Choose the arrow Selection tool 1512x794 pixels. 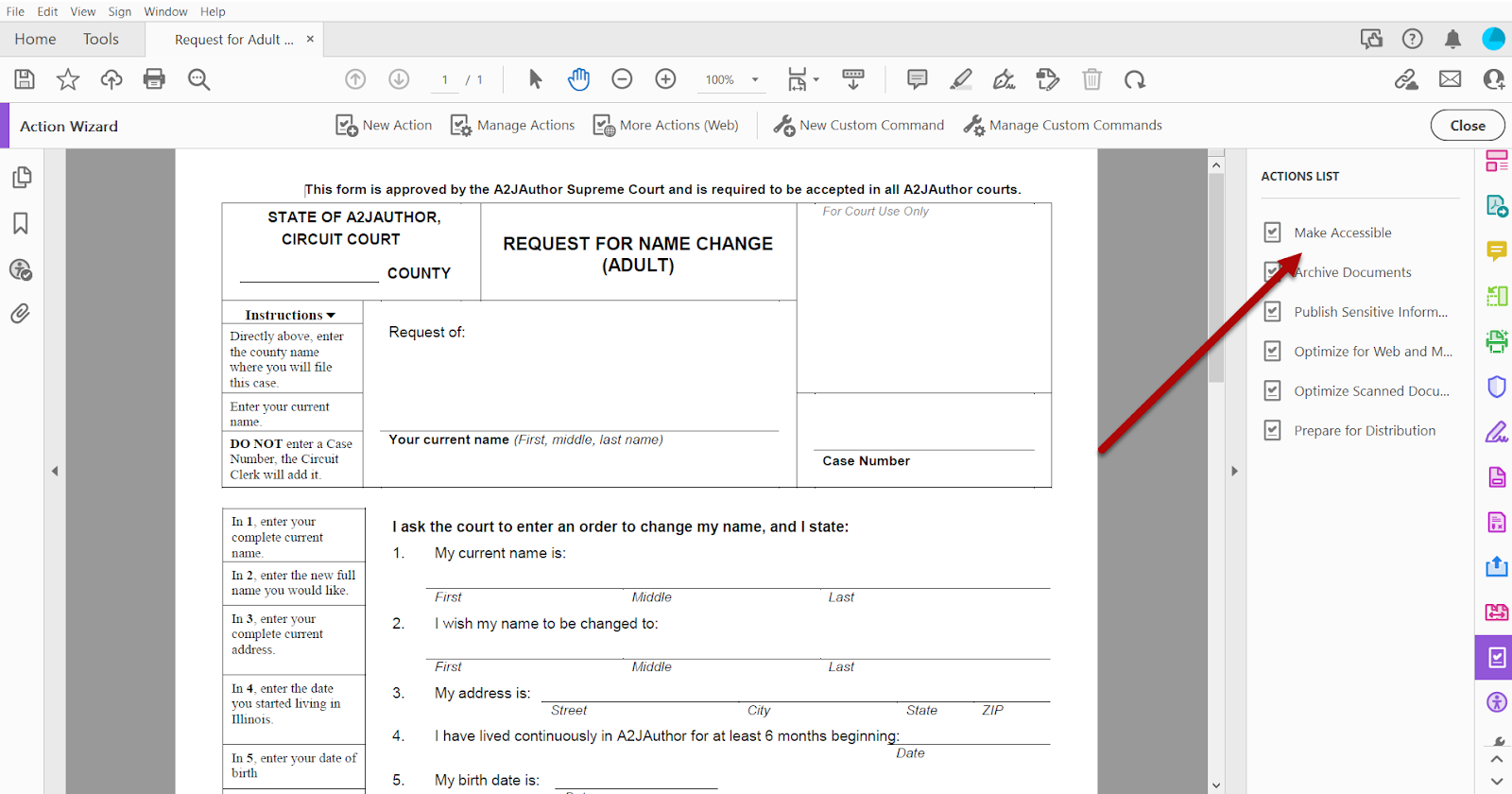tap(536, 79)
